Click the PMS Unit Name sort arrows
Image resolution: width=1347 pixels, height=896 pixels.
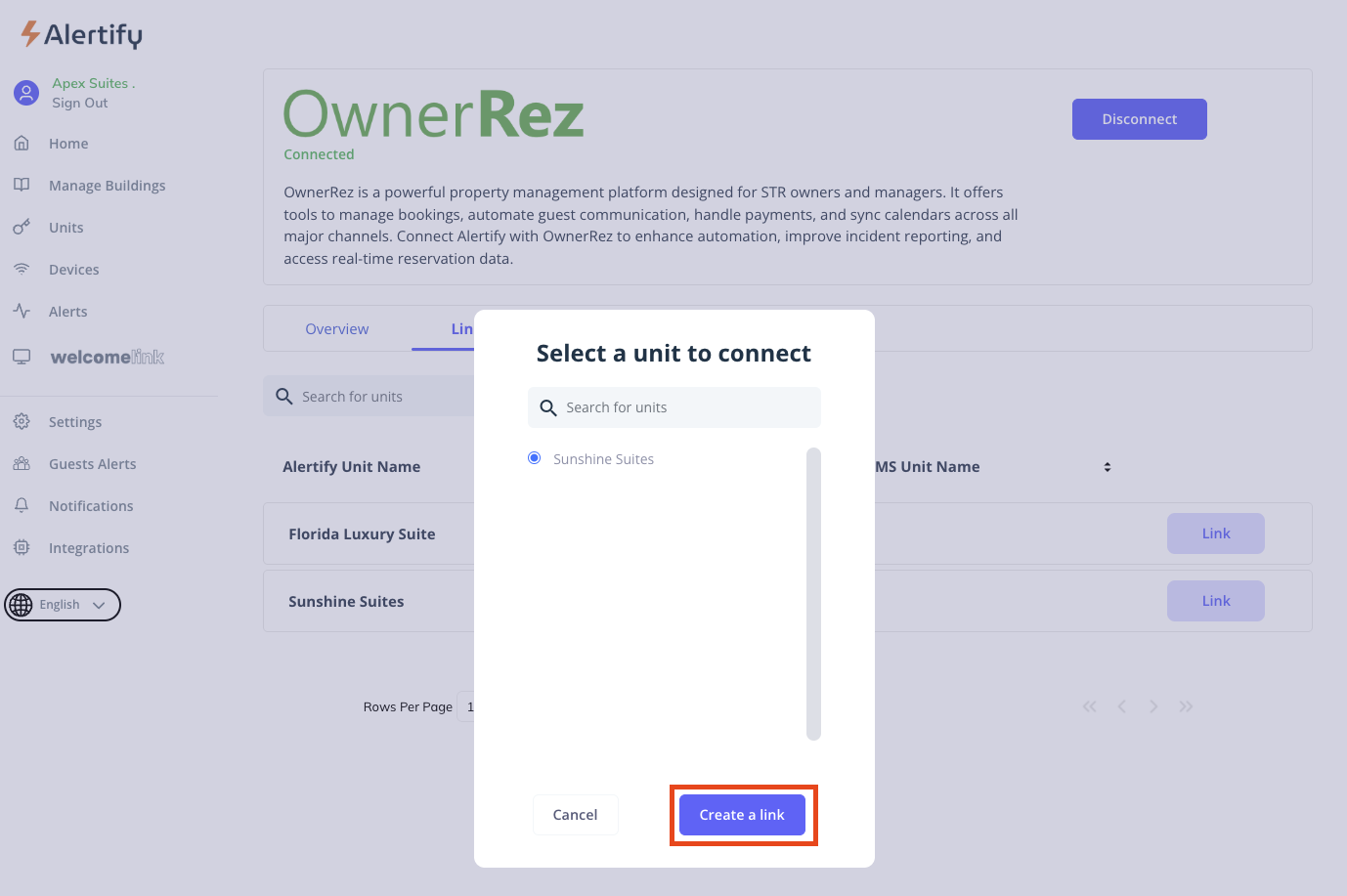click(x=1108, y=467)
